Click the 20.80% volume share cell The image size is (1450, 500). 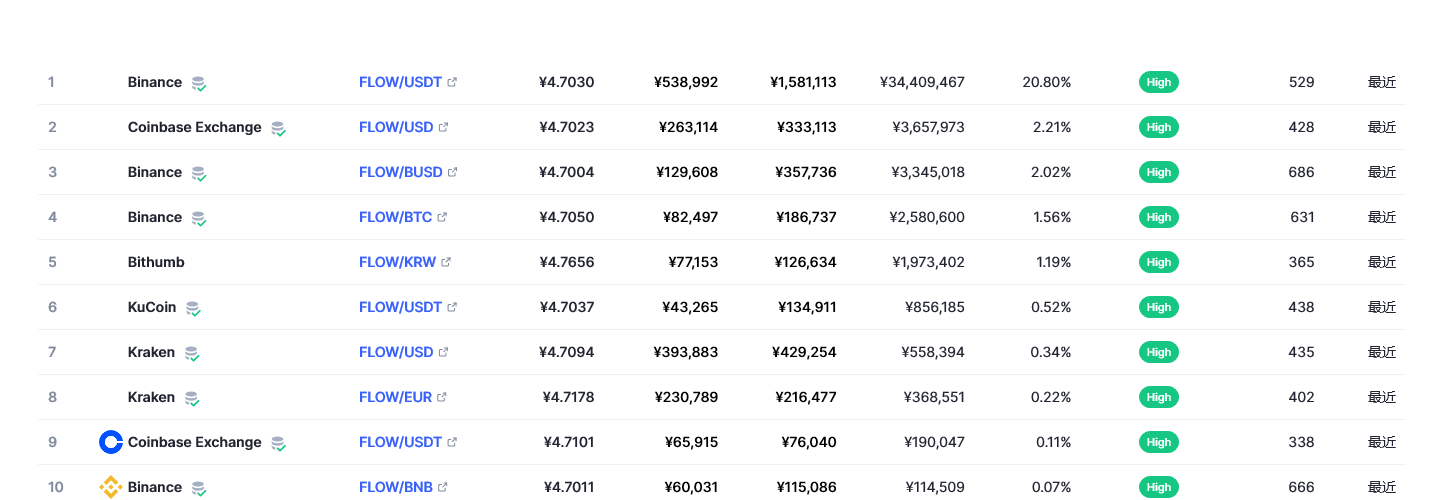click(1046, 82)
